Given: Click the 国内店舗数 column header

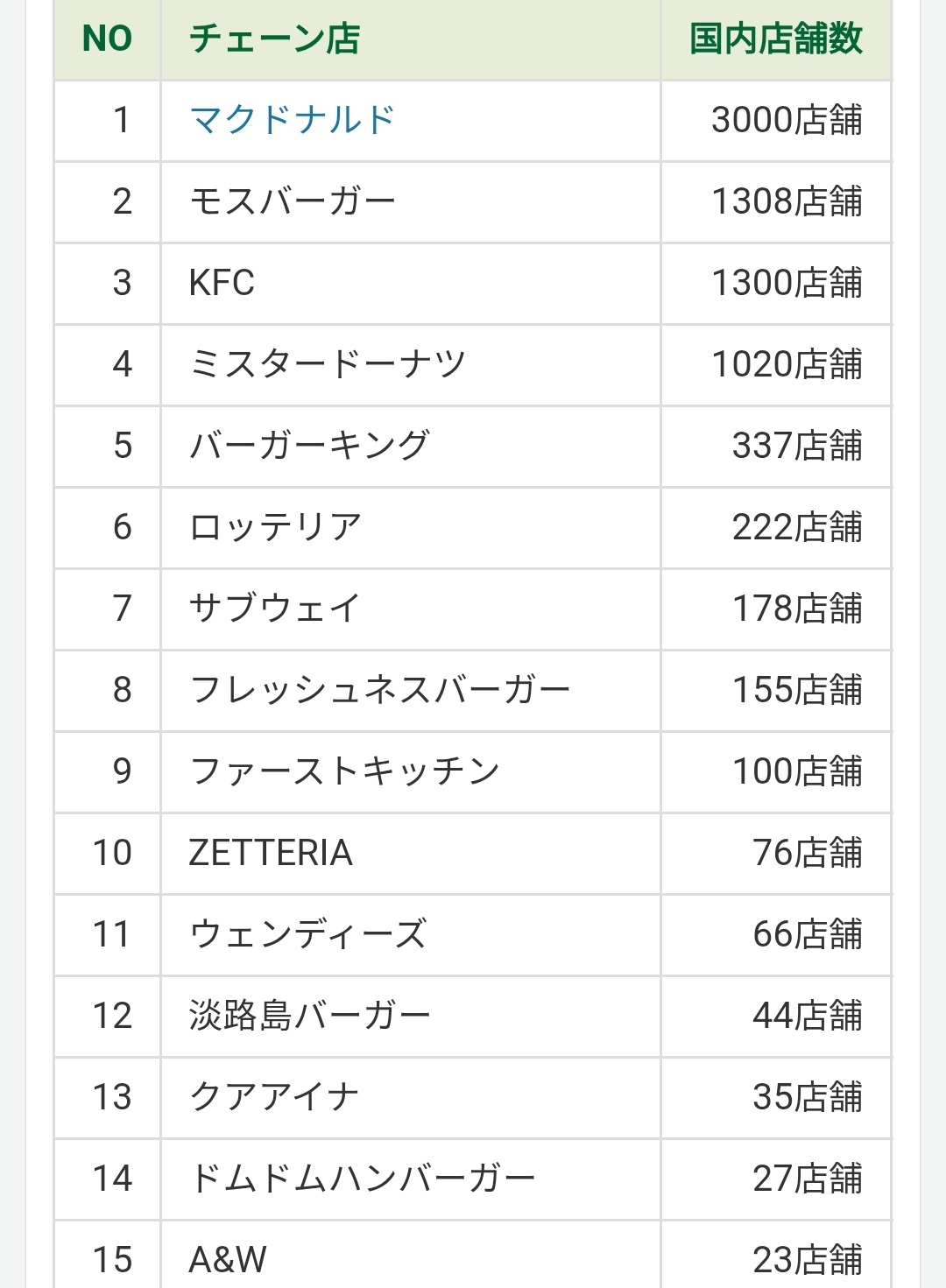Looking at the screenshot, I should point(776,39).
